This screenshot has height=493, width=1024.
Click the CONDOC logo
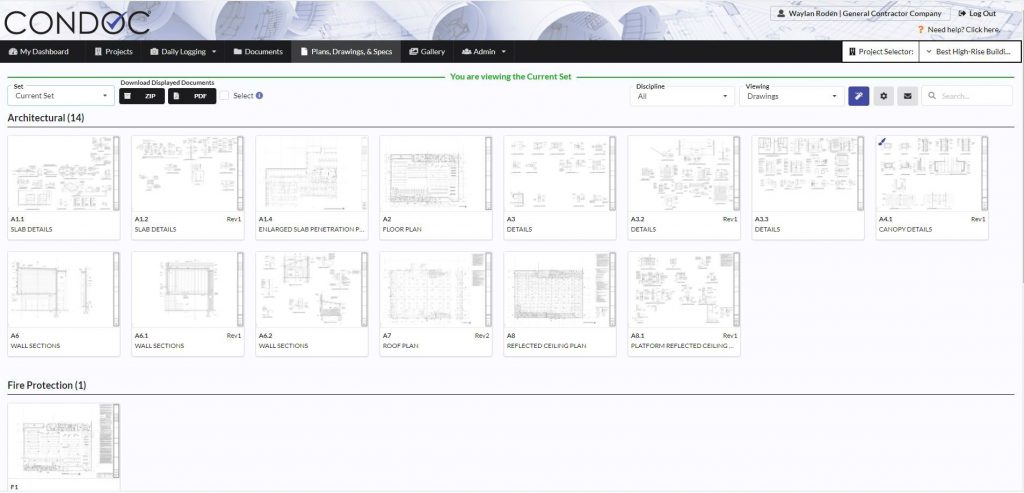[x=77, y=22]
